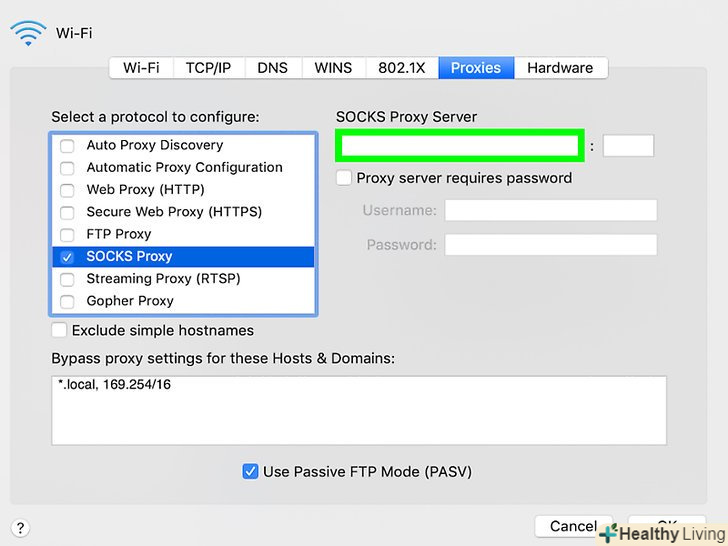Open the DNS tab

272,68
